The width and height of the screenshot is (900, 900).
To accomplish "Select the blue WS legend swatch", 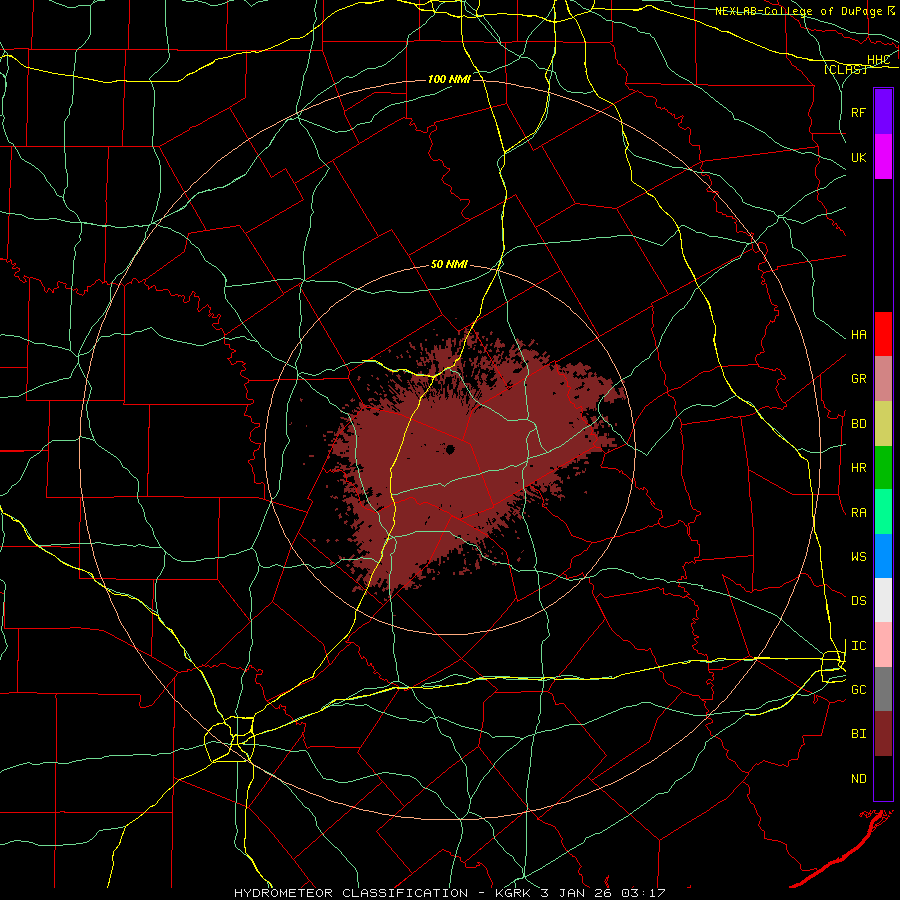I will point(883,556).
